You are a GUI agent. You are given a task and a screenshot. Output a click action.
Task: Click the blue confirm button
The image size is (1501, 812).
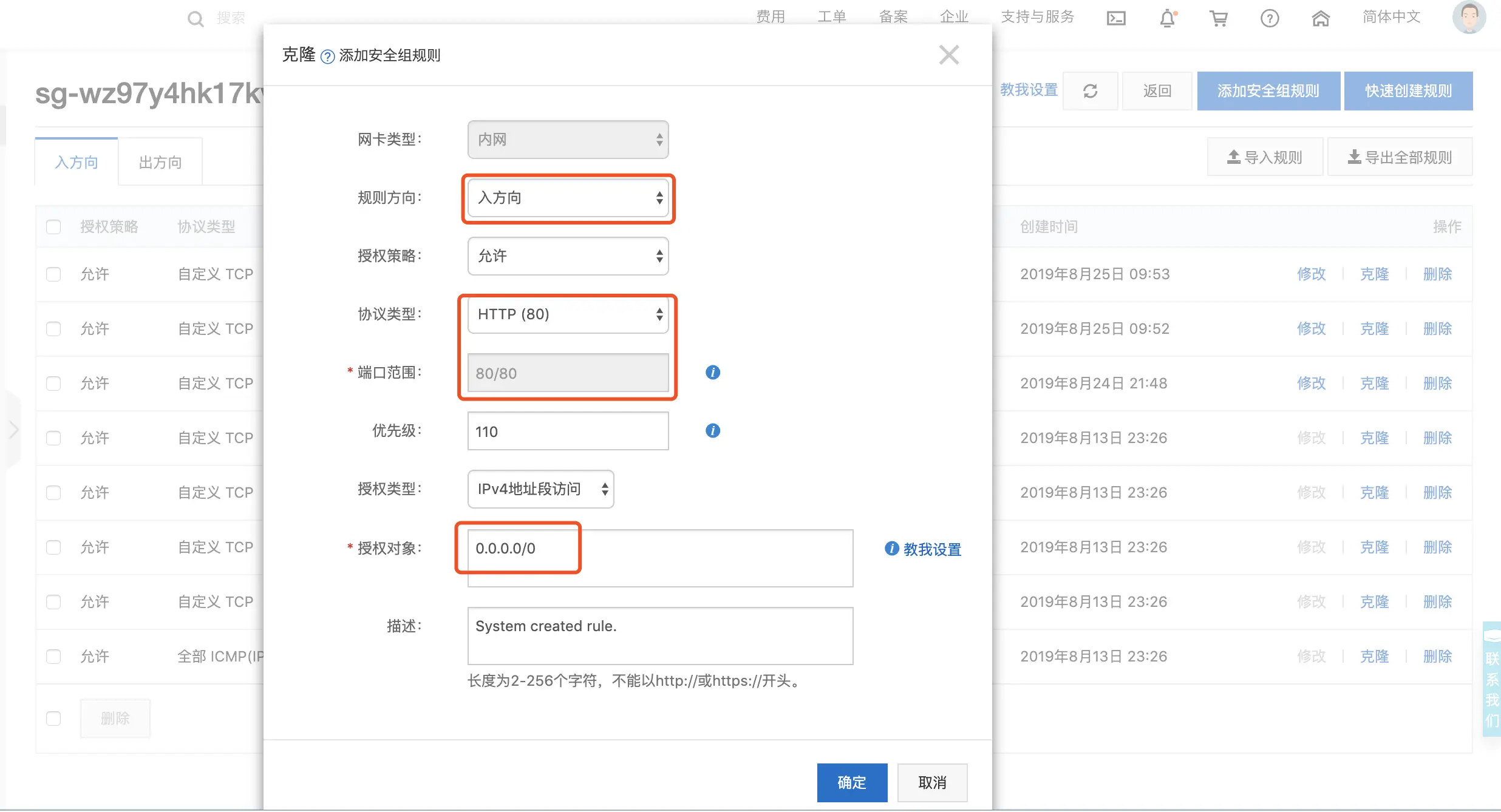tap(851, 783)
